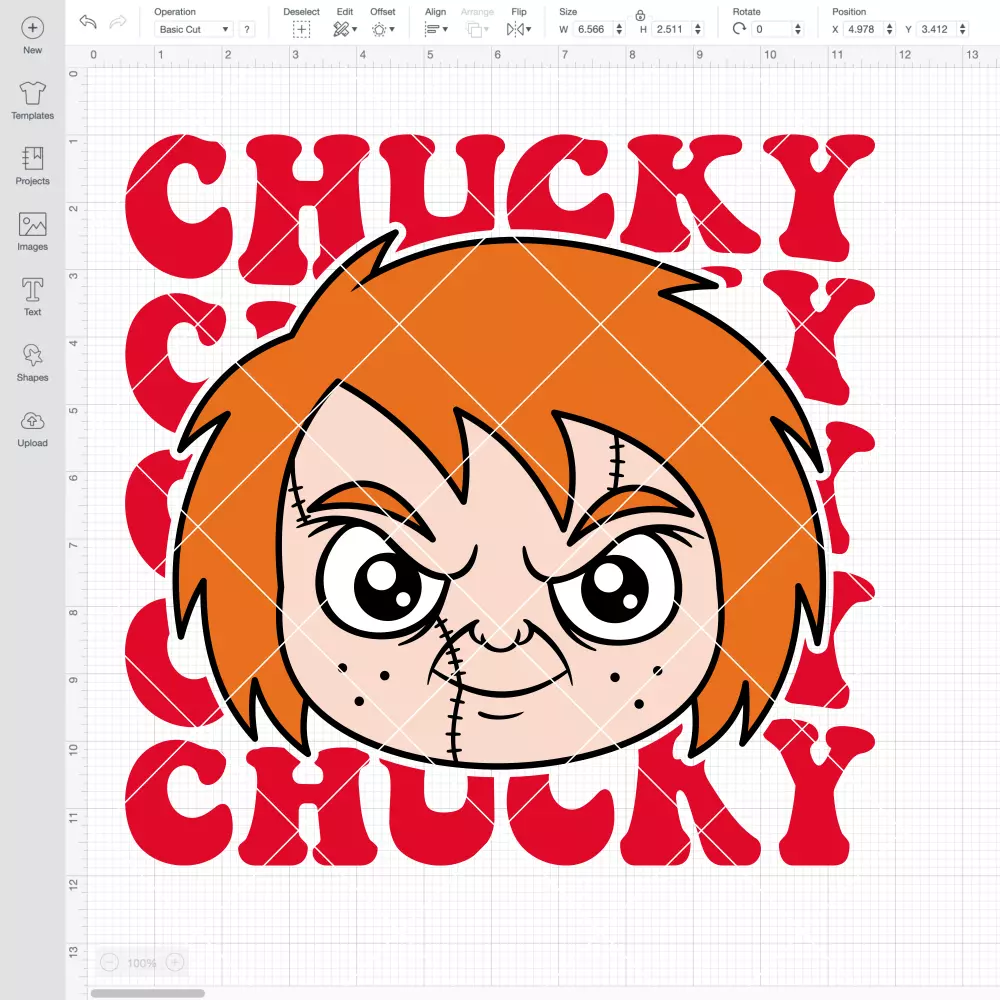Click the horizontal canvas scrollbar
This screenshot has height=1000, width=1000.
(x=148, y=993)
